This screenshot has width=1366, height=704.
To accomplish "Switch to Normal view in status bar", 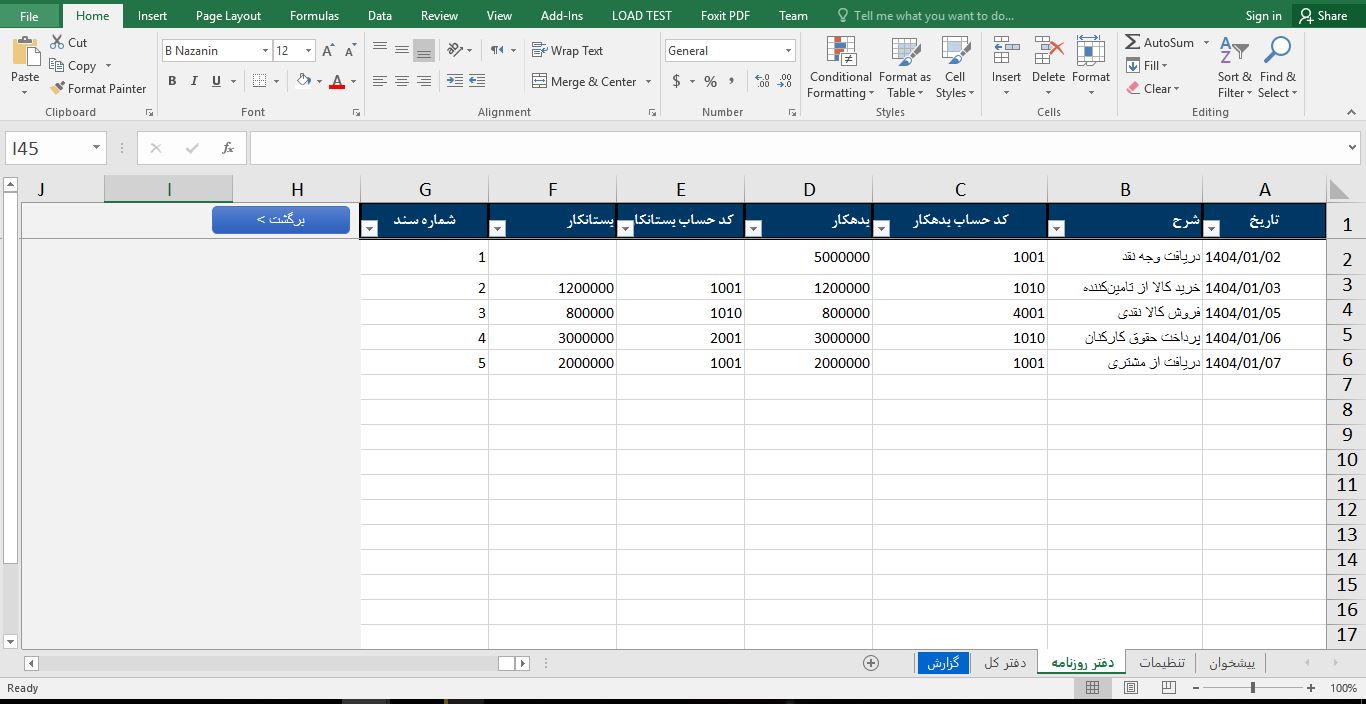I will pyautogui.click(x=1092, y=688).
